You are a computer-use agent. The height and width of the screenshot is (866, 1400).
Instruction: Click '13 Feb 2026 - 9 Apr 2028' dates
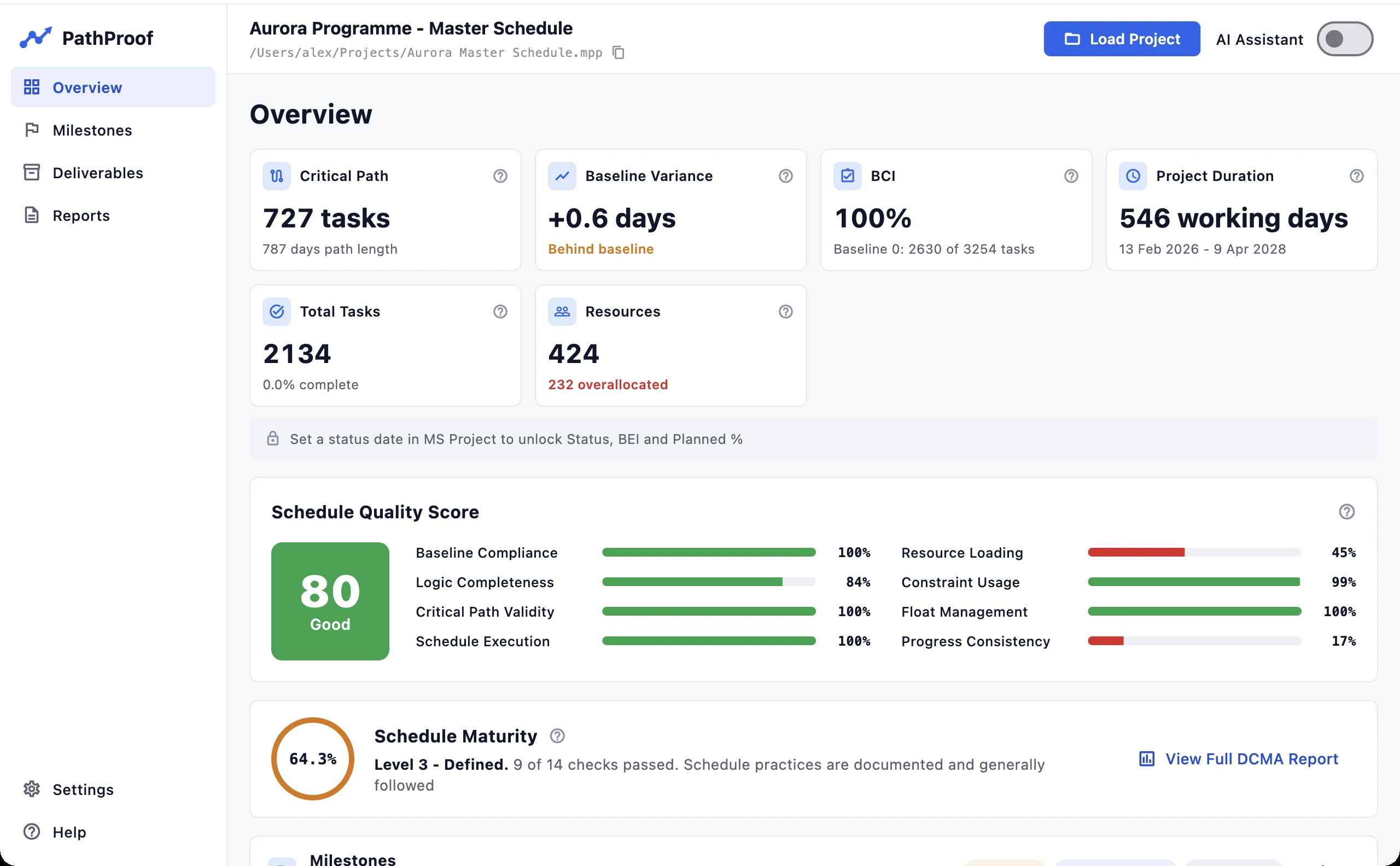pos(1203,249)
